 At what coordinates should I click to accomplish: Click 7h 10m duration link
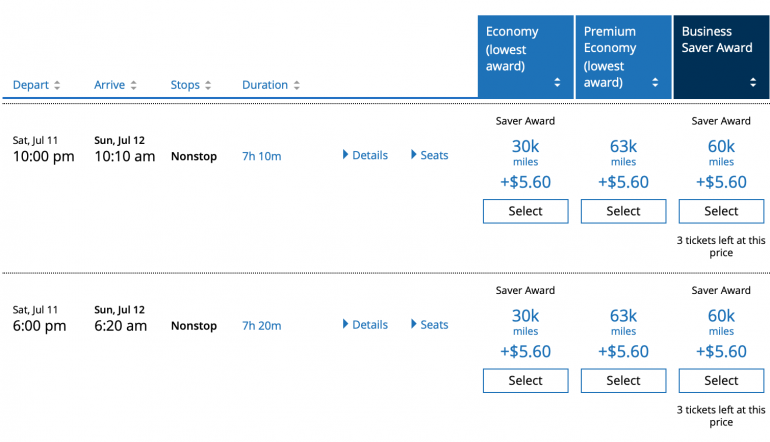pos(262,156)
